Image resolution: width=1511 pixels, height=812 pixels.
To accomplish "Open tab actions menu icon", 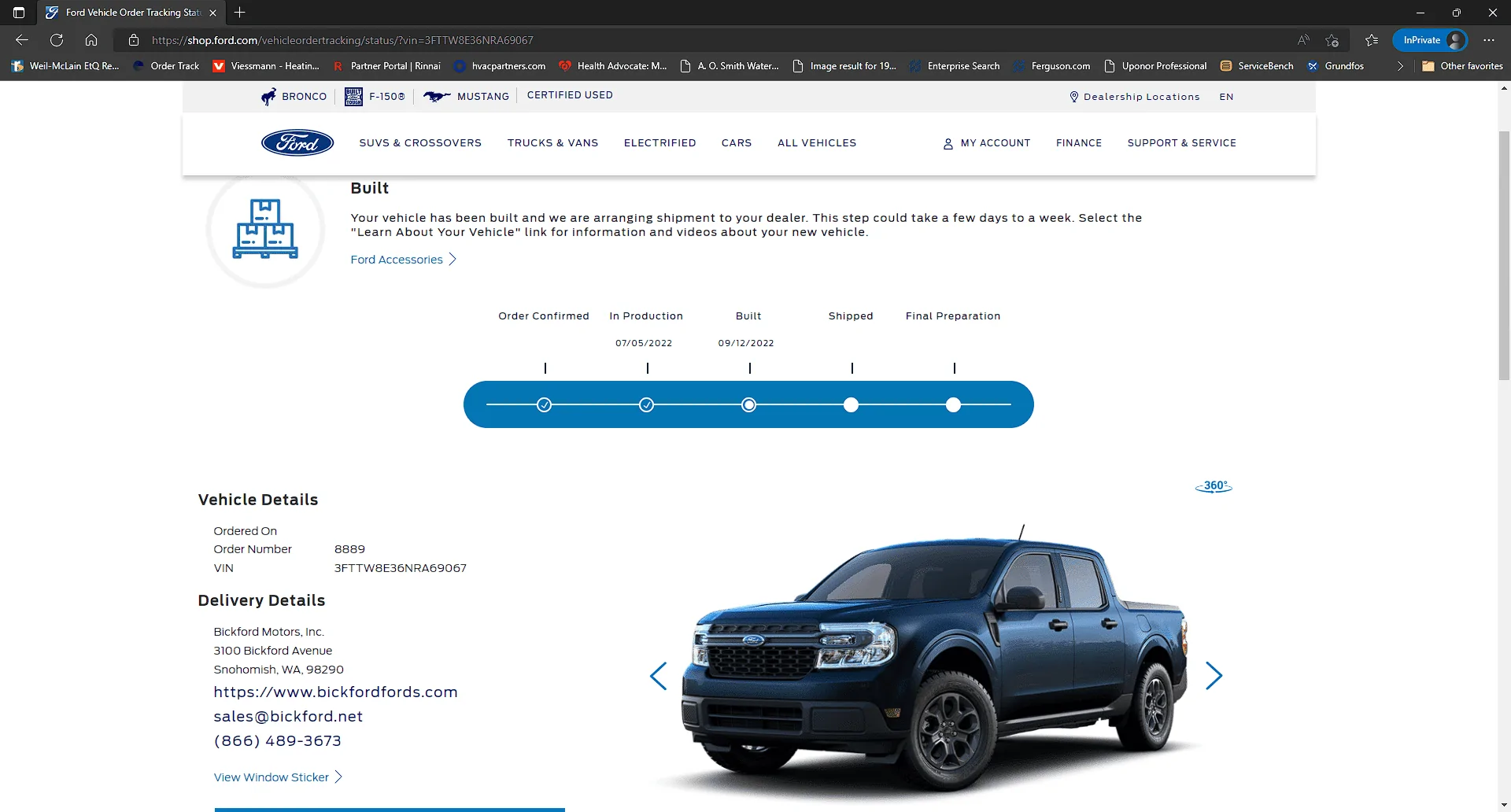I will (19, 13).
